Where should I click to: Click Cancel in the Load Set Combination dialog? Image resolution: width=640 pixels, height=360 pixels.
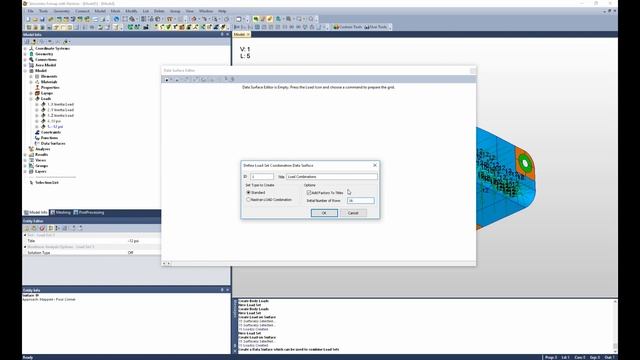click(353, 213)
